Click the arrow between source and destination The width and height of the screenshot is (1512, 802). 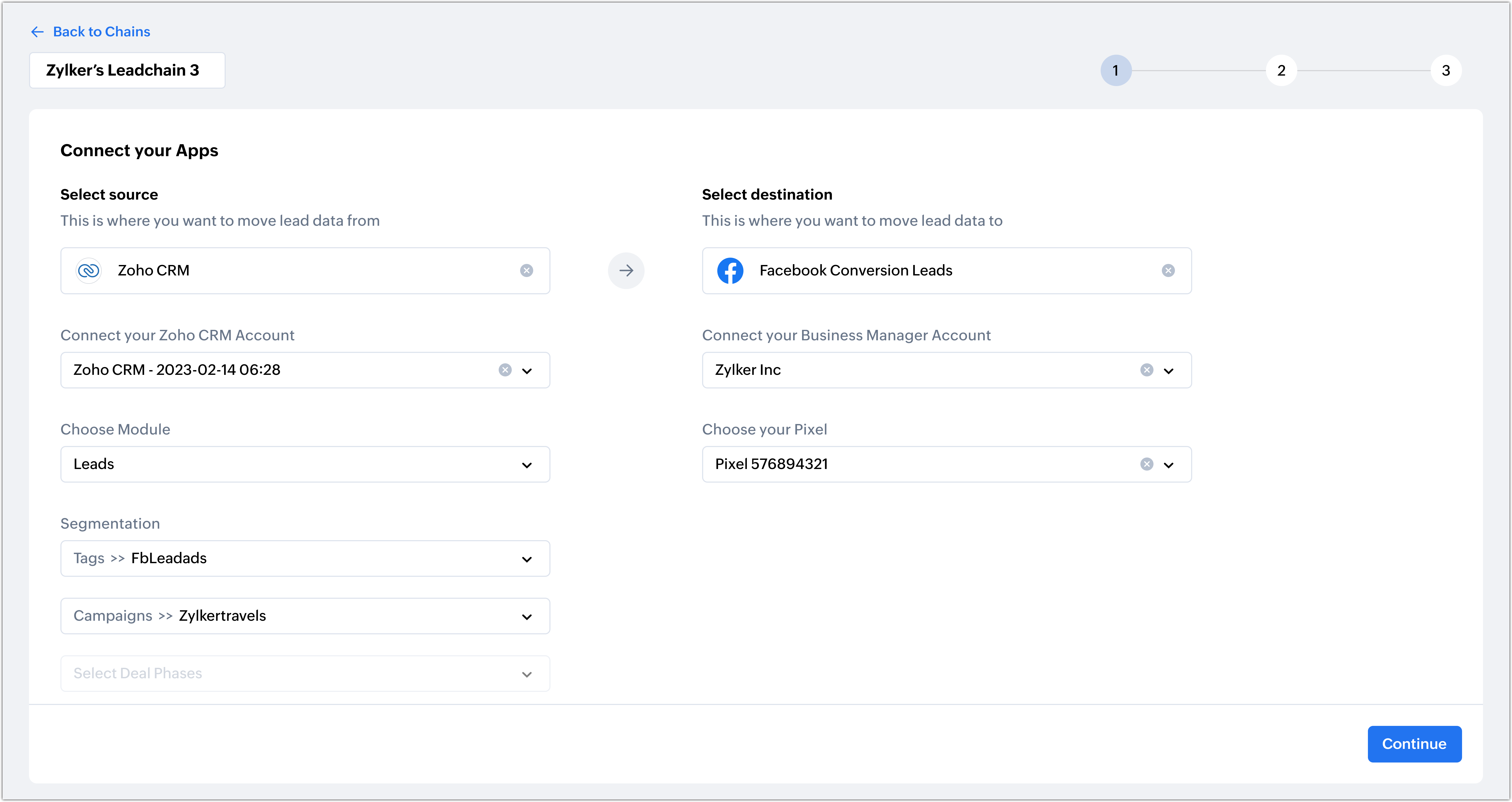click(626, 271)
